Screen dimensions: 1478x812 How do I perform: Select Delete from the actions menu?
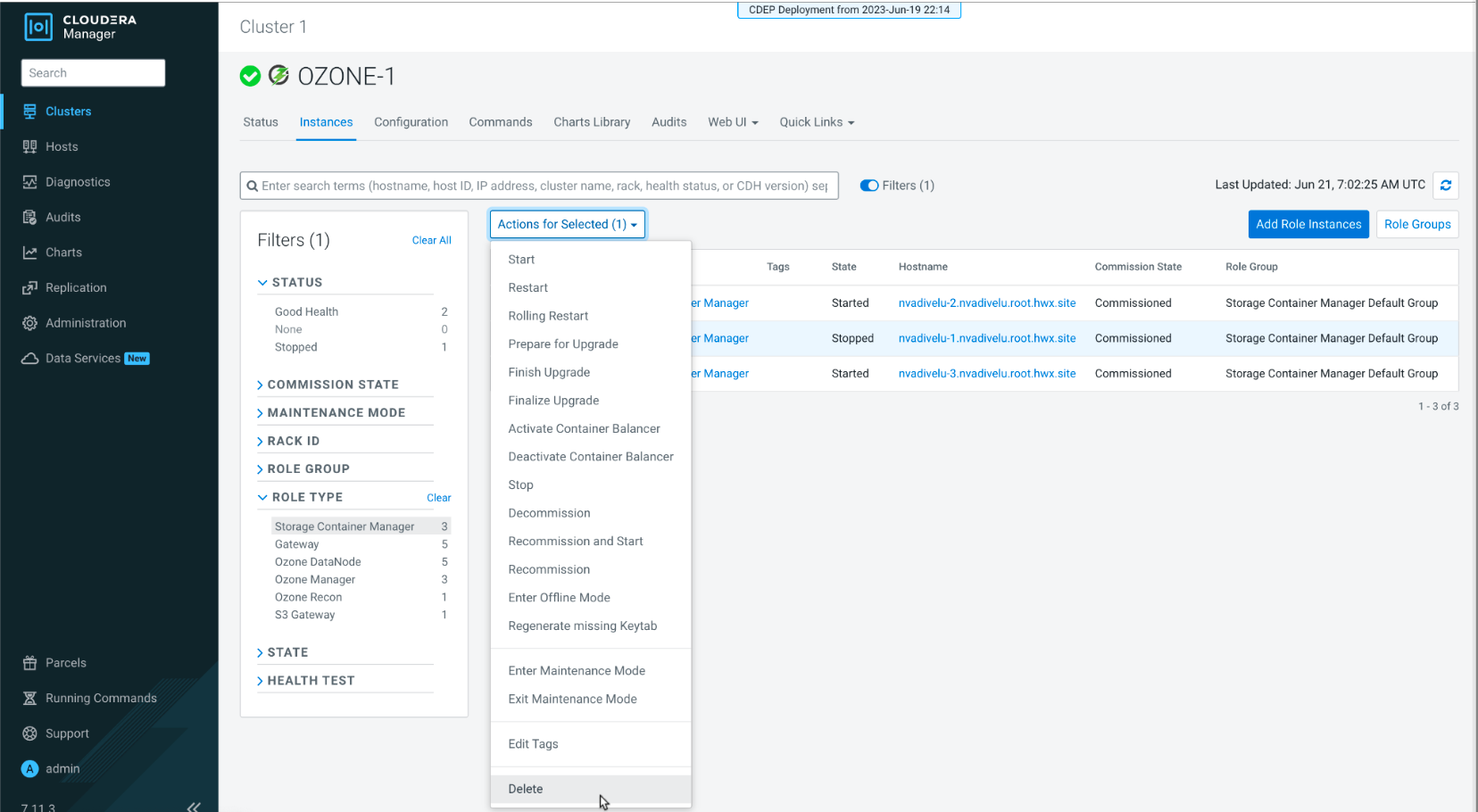(x=526, y=789)
